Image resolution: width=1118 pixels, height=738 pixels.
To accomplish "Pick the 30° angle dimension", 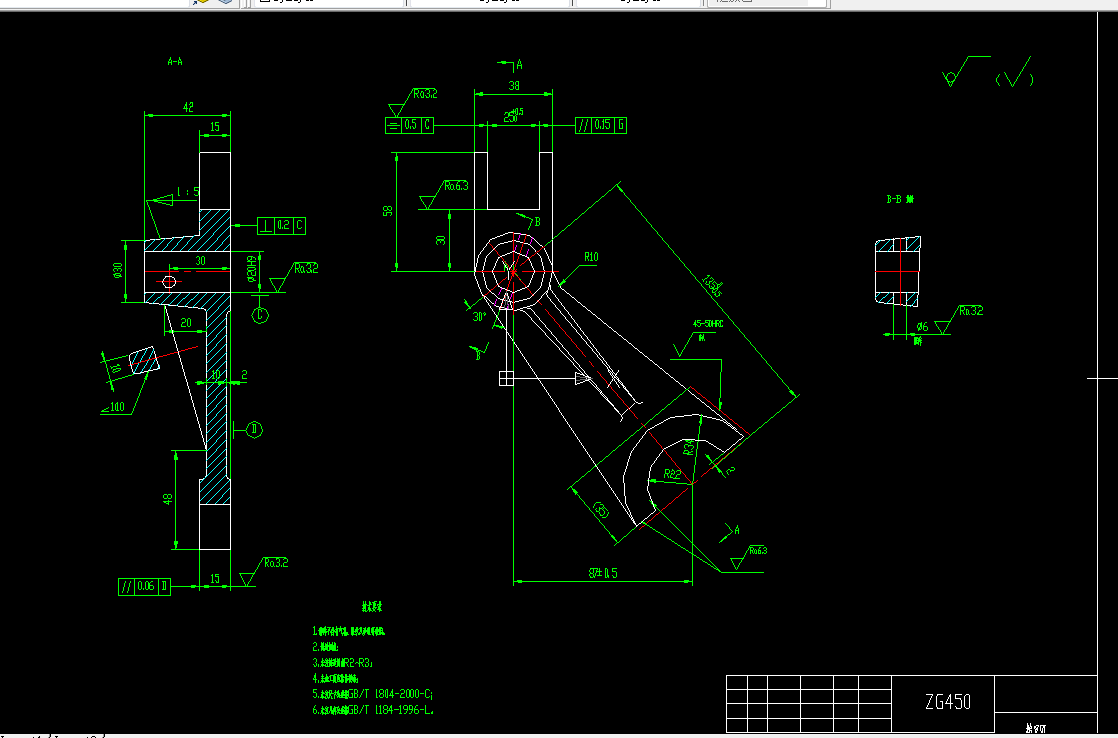I will (479, 317).
